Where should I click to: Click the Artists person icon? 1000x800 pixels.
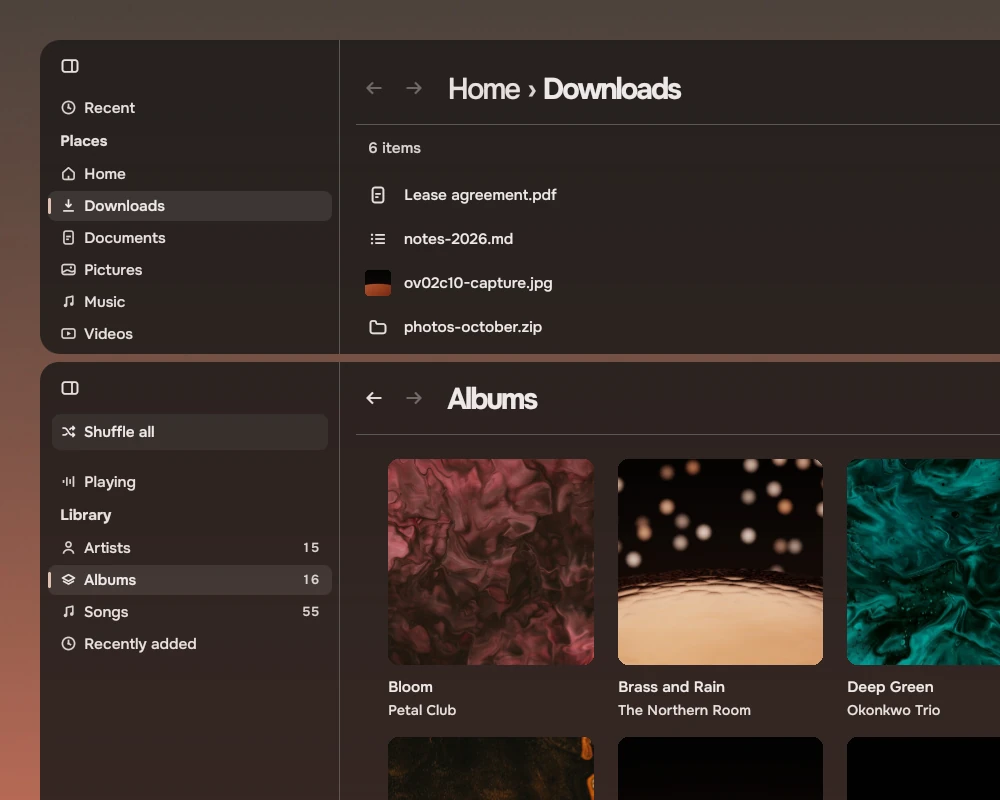(x=68, y=547)
